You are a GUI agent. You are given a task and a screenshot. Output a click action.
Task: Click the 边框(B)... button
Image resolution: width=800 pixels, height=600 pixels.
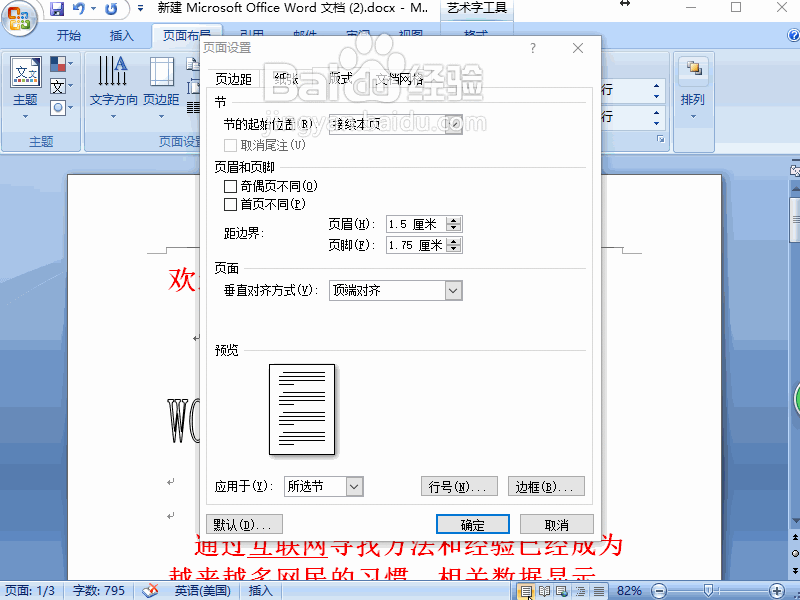(x=546, y=487)
